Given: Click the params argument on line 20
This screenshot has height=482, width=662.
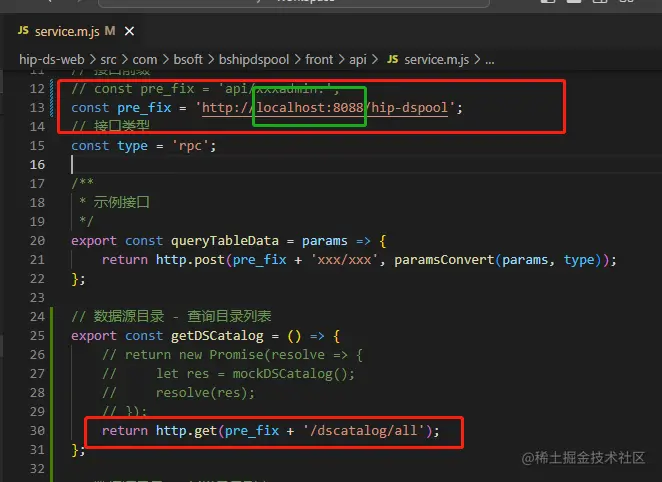Looking at the screenshot, I should pos(325,241).
